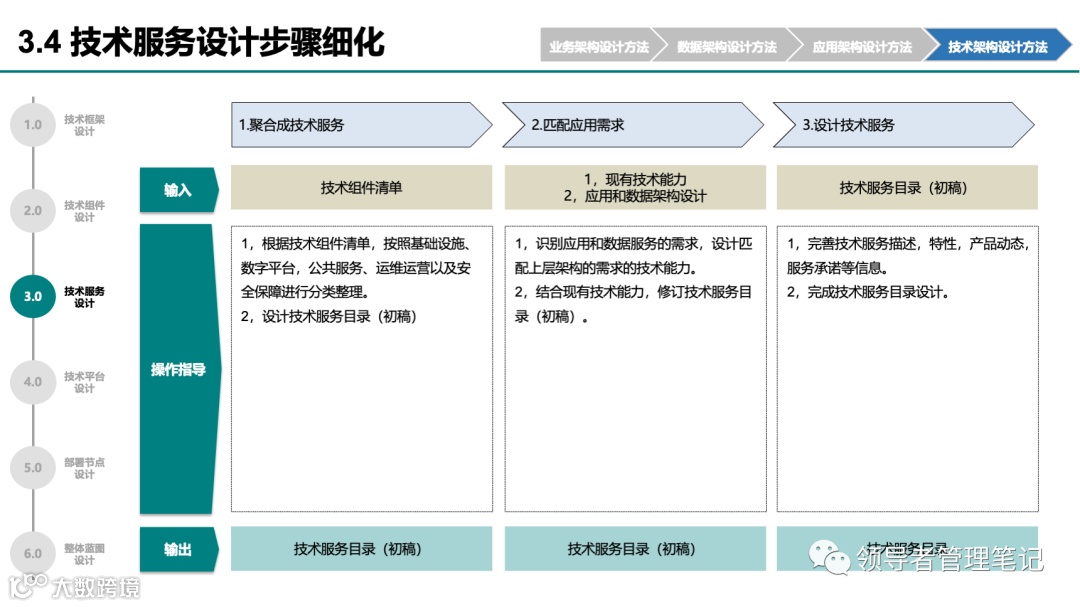Click the 输入 row label

click(179, 189)
